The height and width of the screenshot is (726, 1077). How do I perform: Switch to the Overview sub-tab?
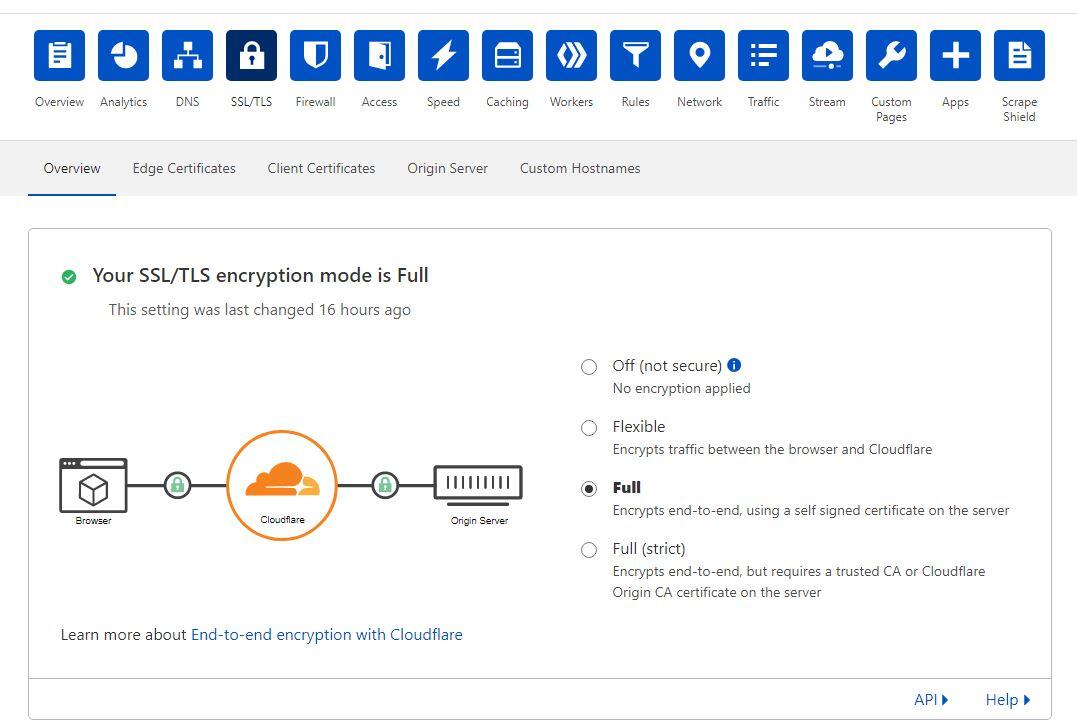click(x=72, y=168)
